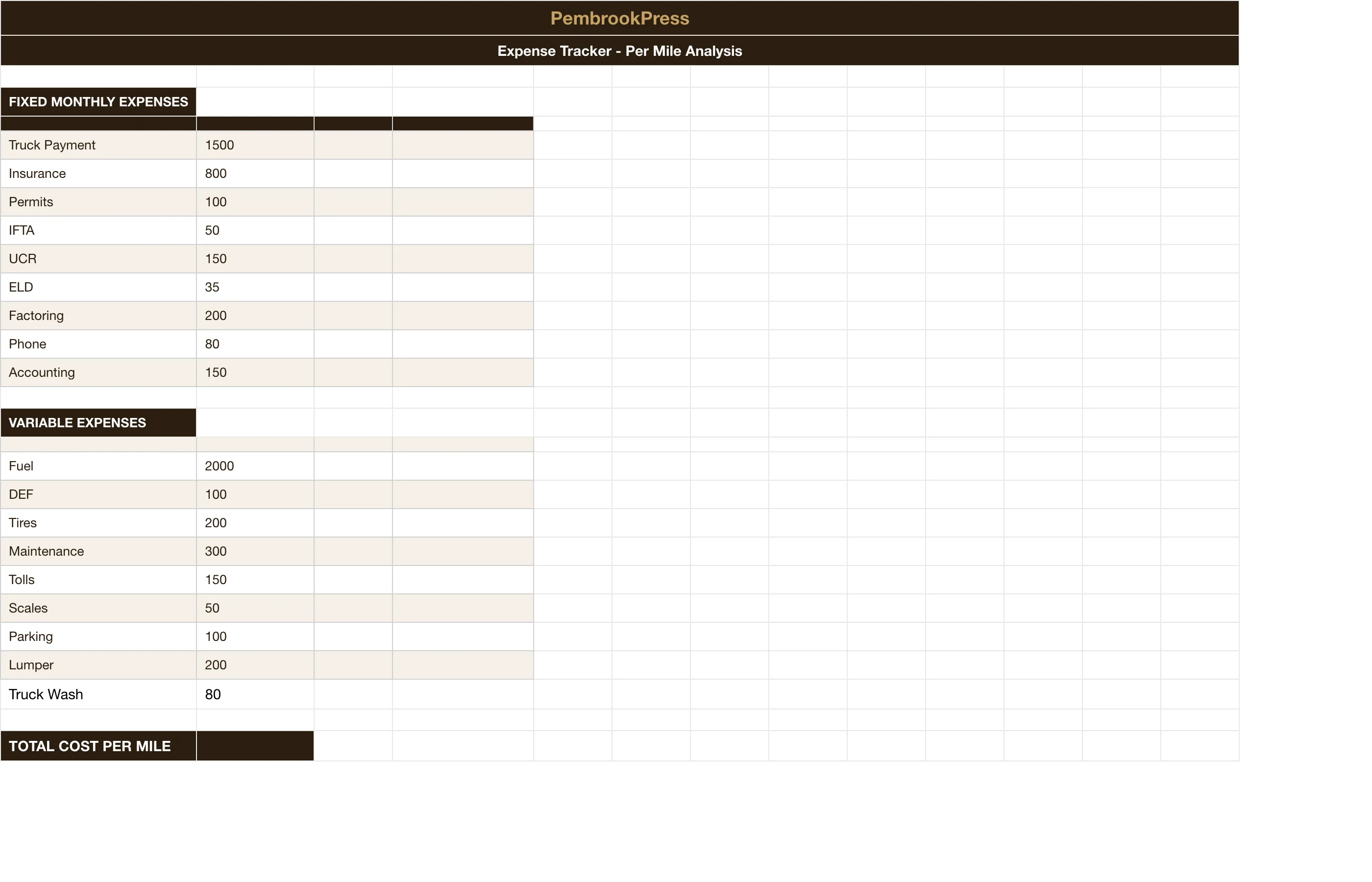Click the Parking label cell
Screen dimensions: 1372x882
[98, 637]
